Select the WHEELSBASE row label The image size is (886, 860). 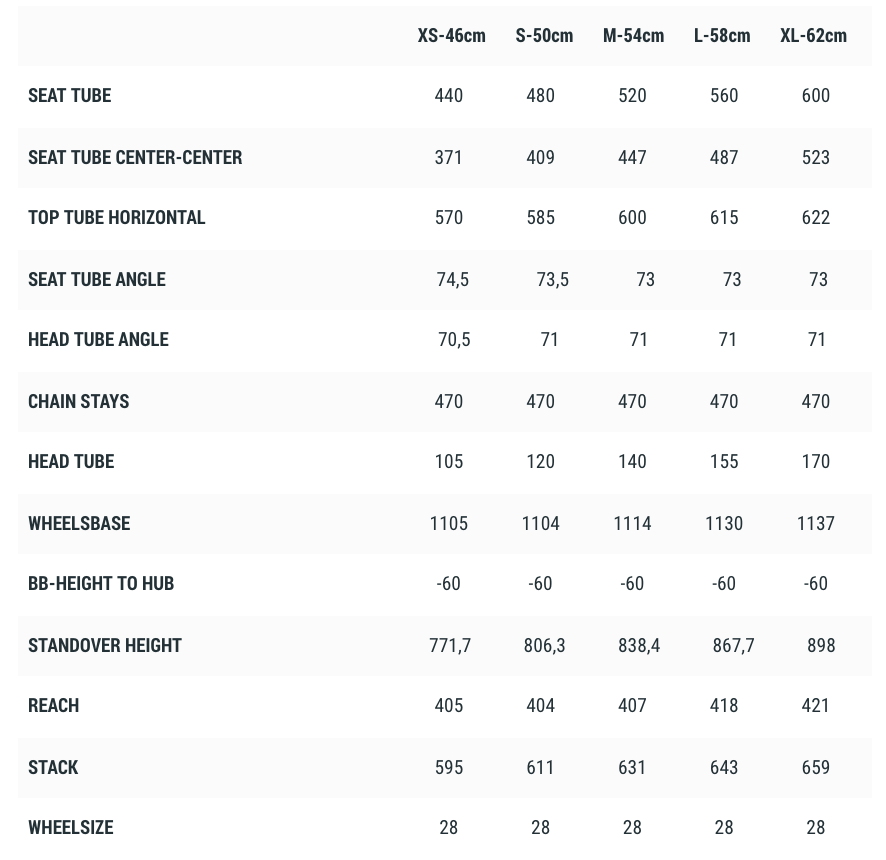point(79,524)
